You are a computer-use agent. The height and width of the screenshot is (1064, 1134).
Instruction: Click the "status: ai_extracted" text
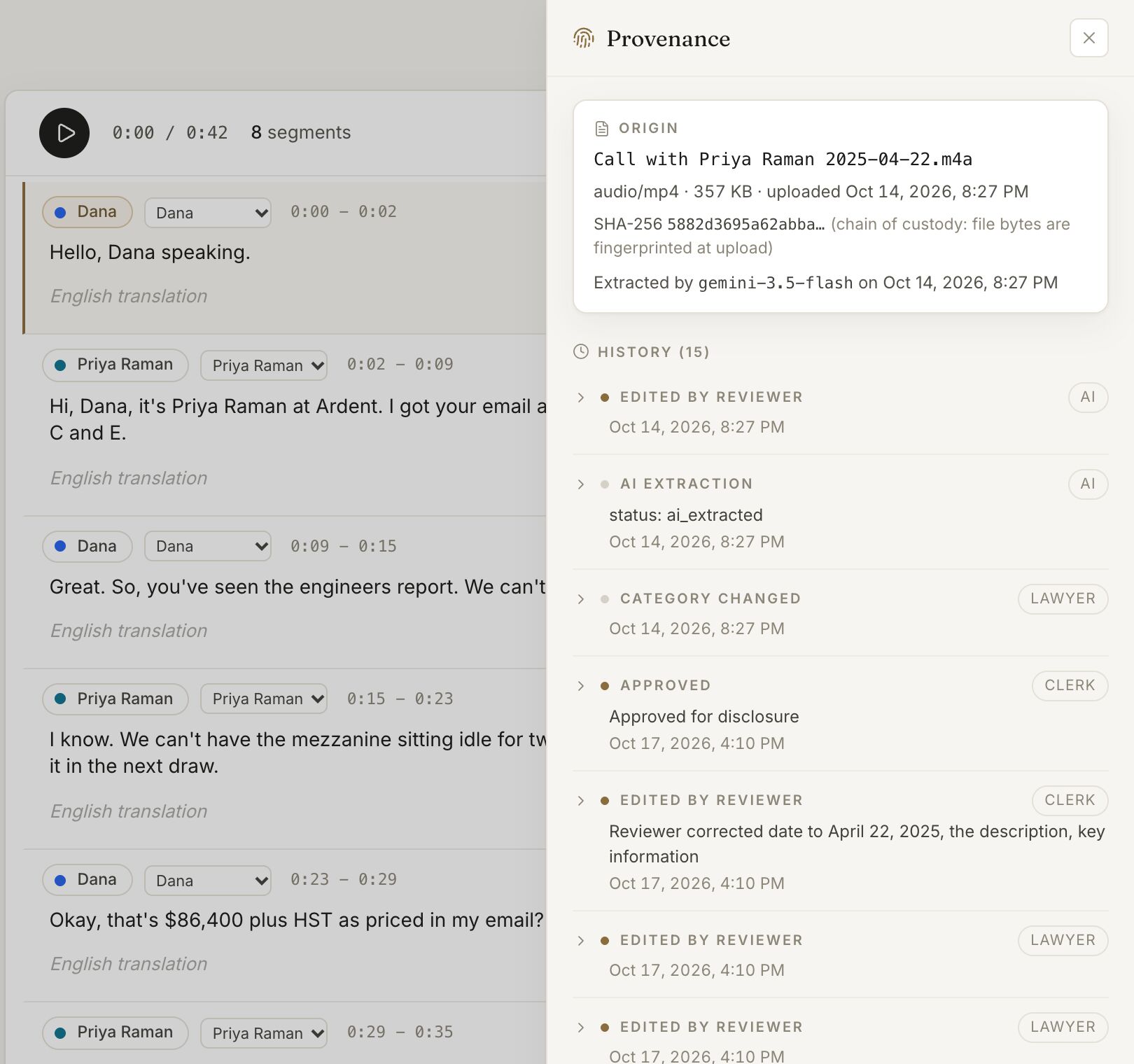686,515
